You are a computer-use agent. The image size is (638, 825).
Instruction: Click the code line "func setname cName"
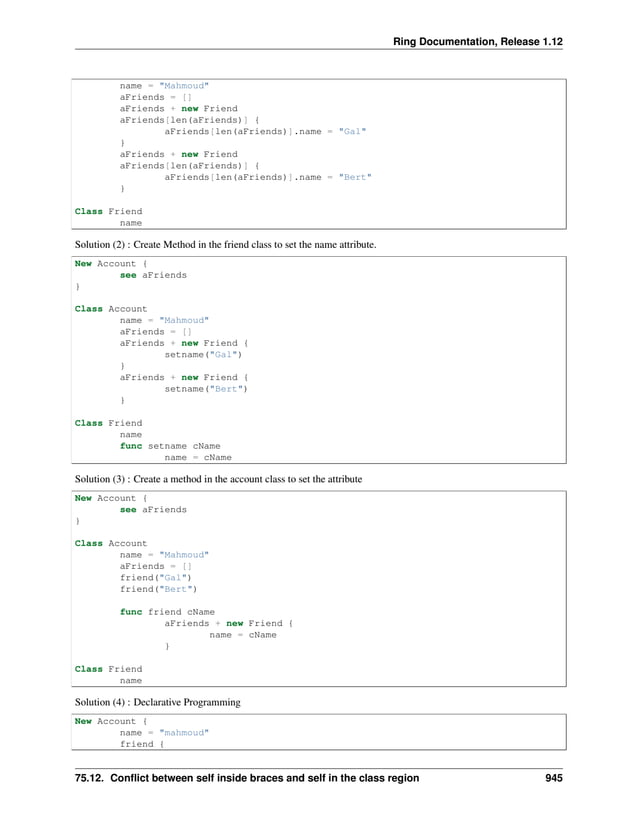pyautogui.click(x=170, y=446)
